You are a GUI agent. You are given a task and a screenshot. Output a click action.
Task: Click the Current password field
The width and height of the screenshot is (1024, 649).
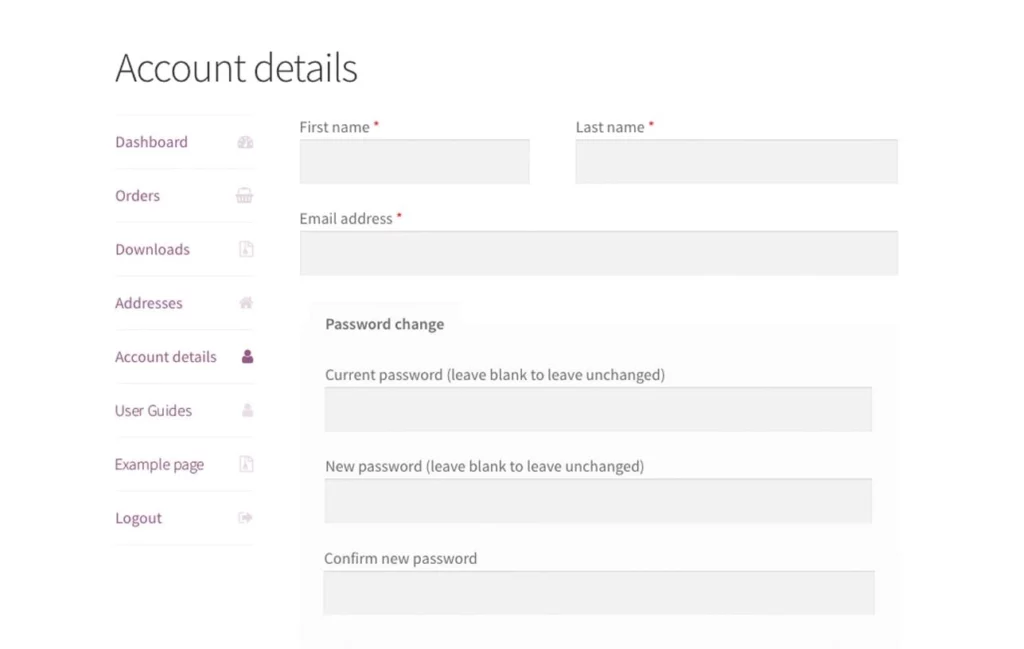(x=598, y=409)
